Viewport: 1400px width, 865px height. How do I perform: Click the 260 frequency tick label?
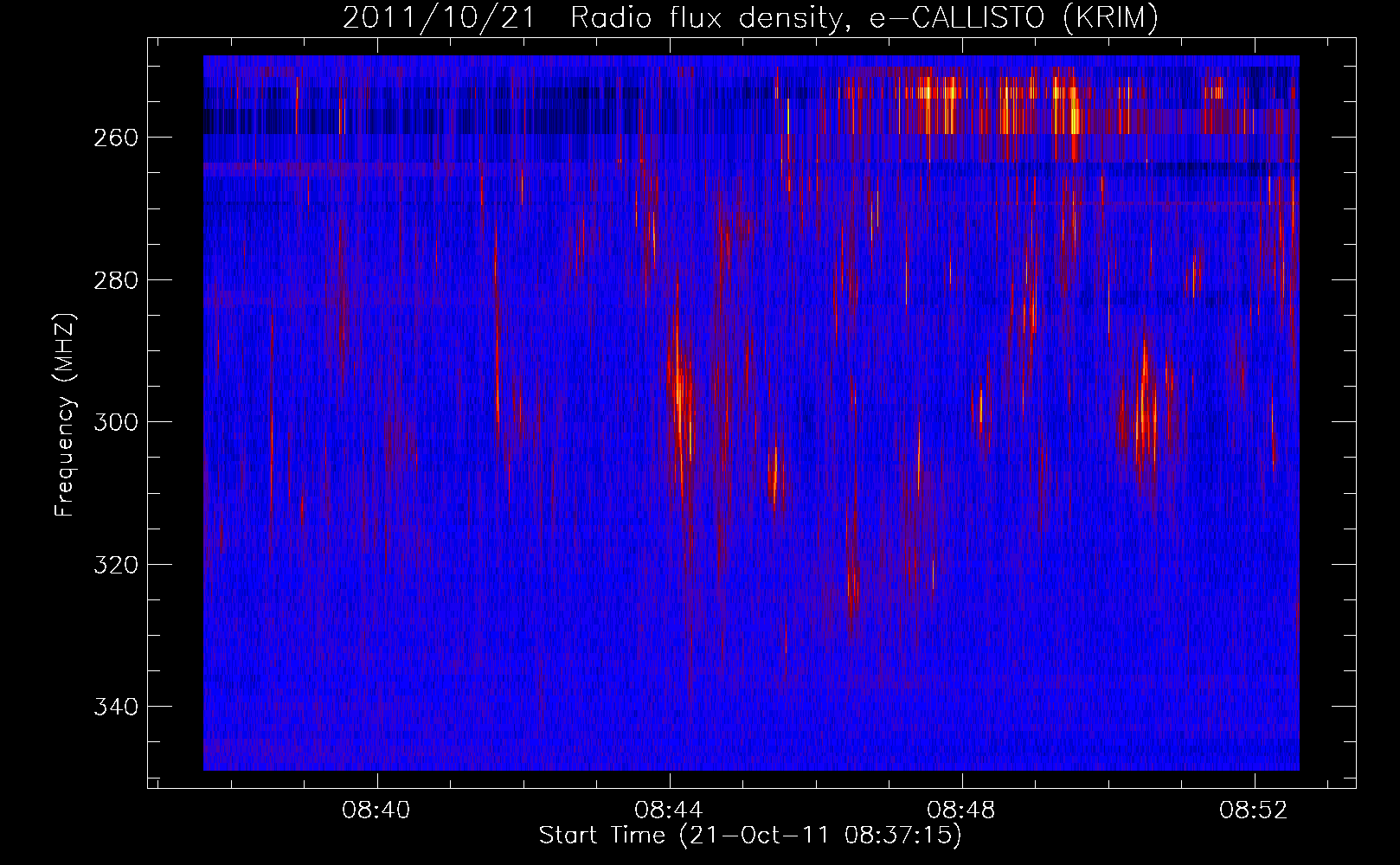coord(116,138)
